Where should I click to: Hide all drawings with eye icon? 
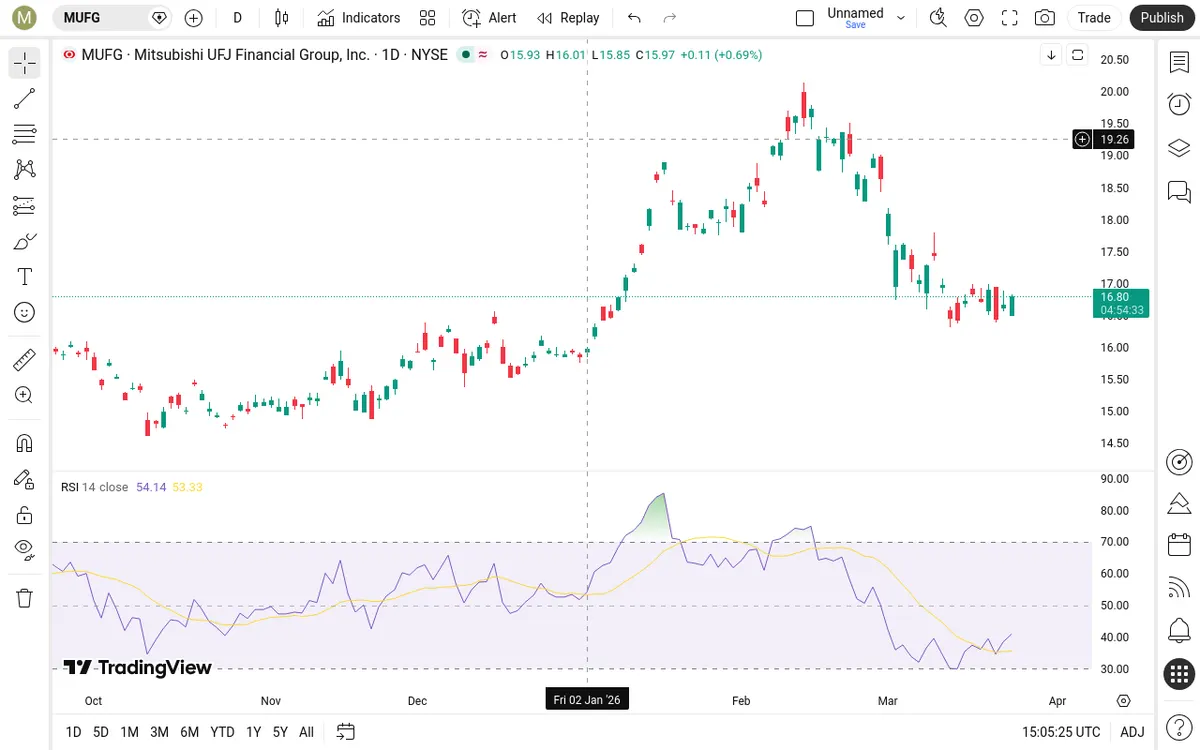[x=25, y=550]
